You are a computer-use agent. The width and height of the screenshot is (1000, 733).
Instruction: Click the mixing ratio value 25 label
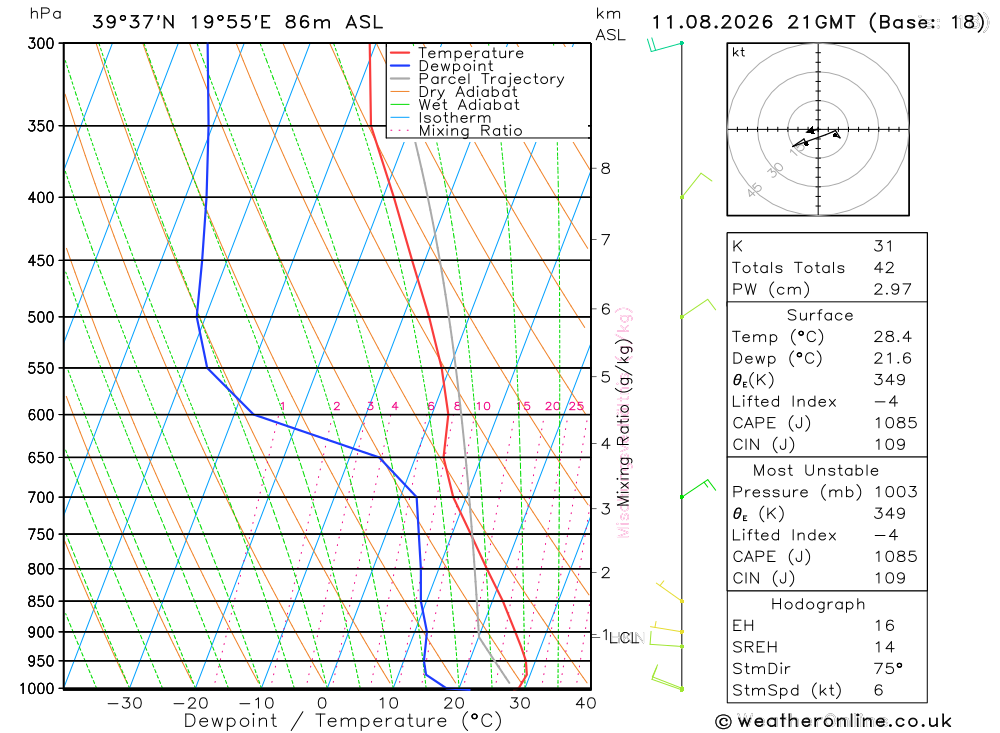tap(577, 406)
